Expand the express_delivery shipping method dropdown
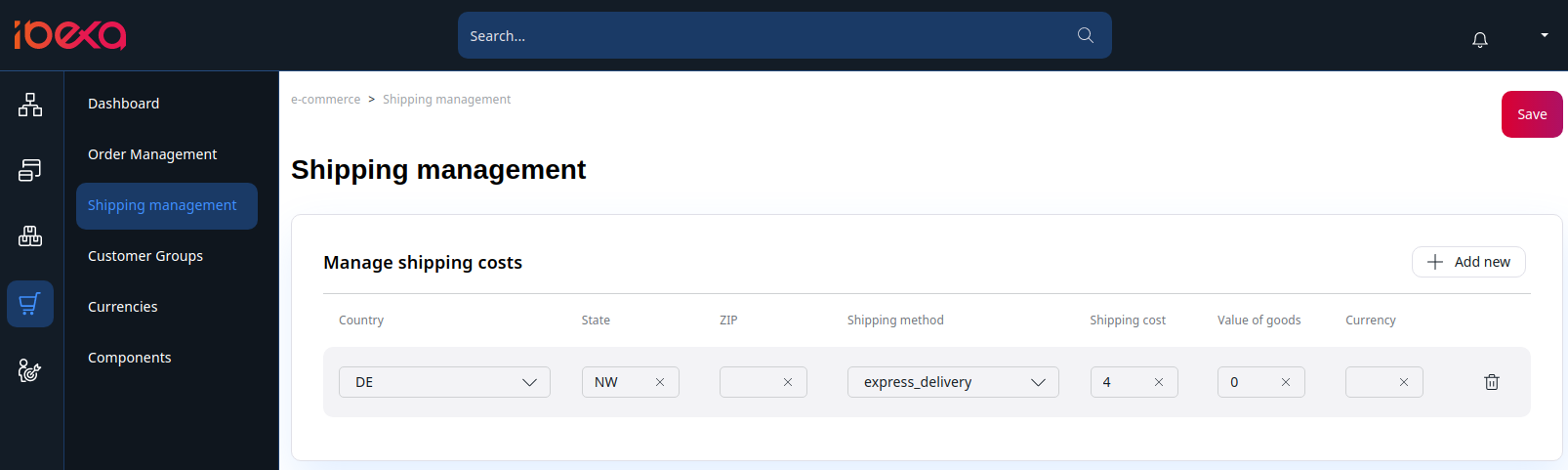This screenshot has height=470, width=1568. pos(953,382)
